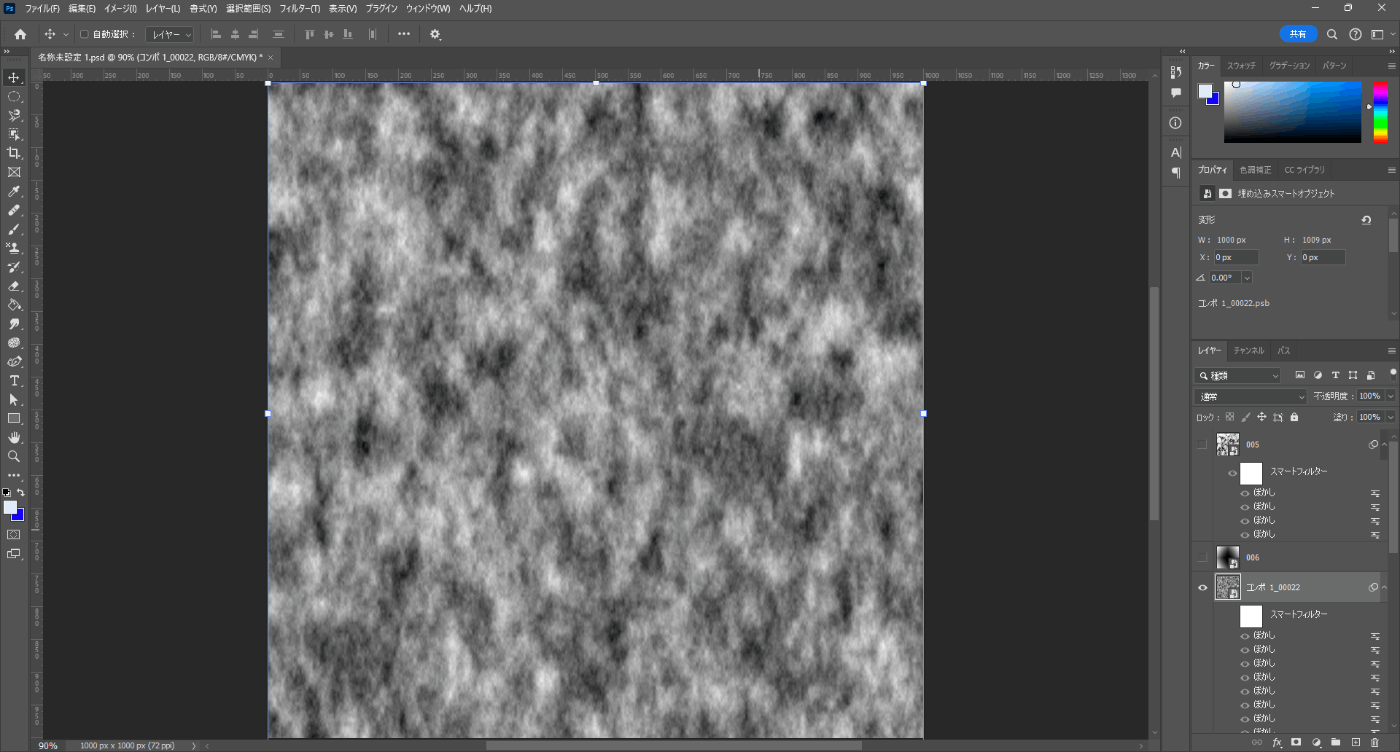Pick a hue on the color slider
The image size is (1400, 752).
click(x=1380, y=112)
